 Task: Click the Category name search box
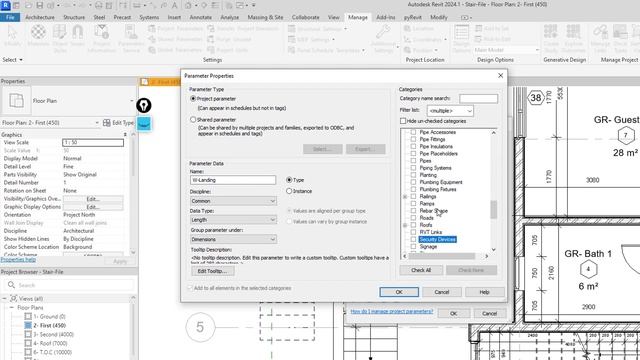tap(478, 98)
